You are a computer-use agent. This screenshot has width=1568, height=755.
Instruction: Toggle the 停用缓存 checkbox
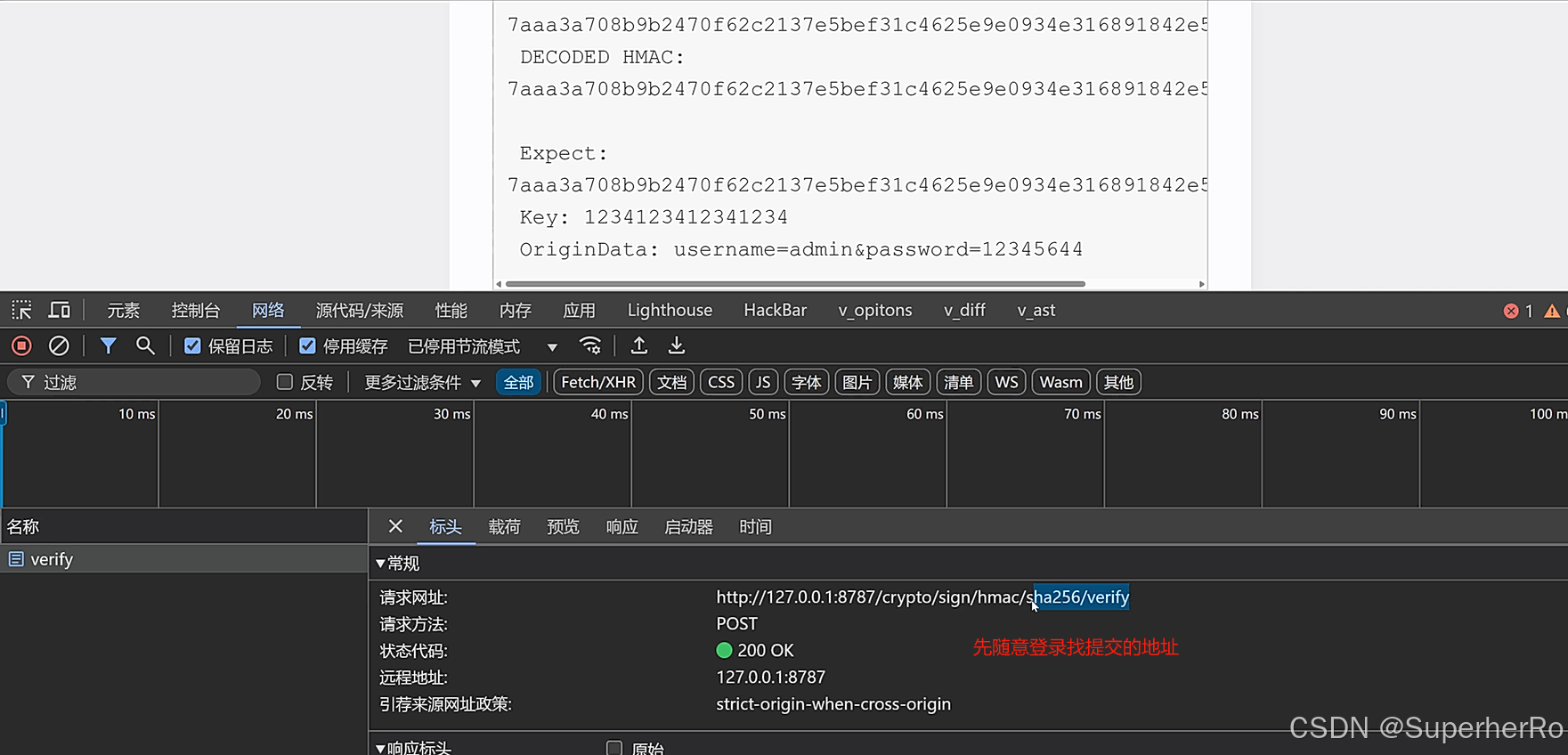coord(307,345)
